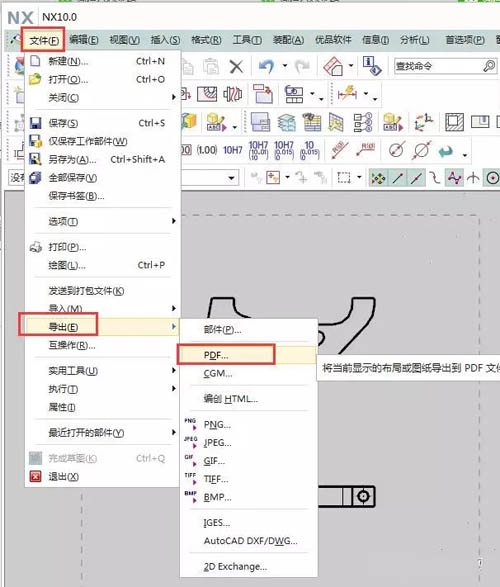Open the Edit (编辑) menu
Viewport: 500px width, 587px height.
[84, 40]
